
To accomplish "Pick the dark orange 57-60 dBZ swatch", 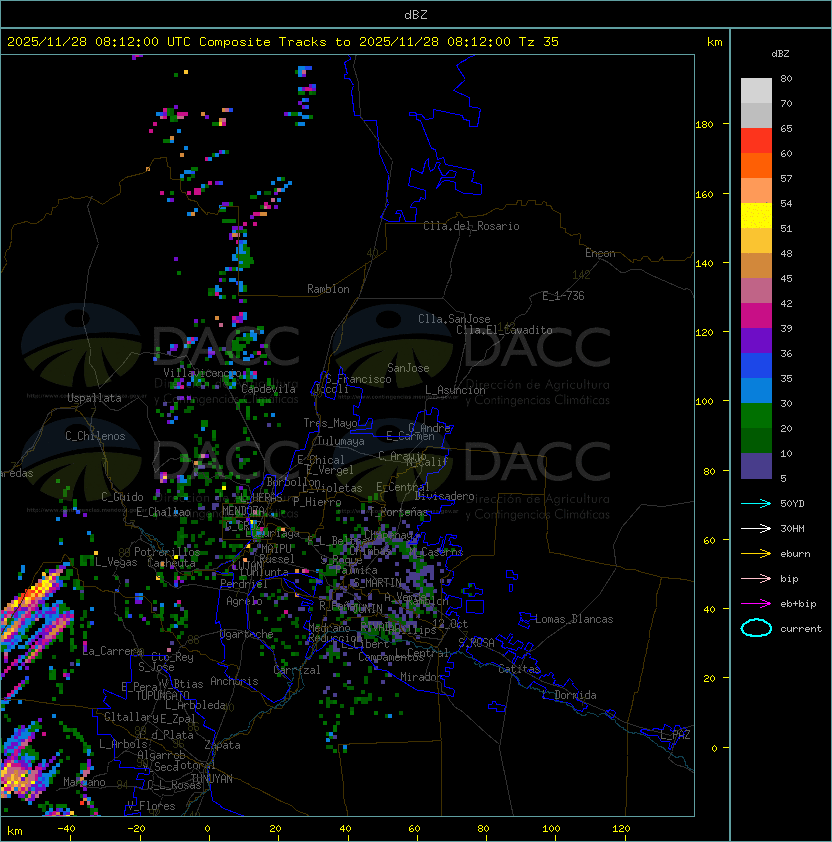I will click(x=756, y=165).
